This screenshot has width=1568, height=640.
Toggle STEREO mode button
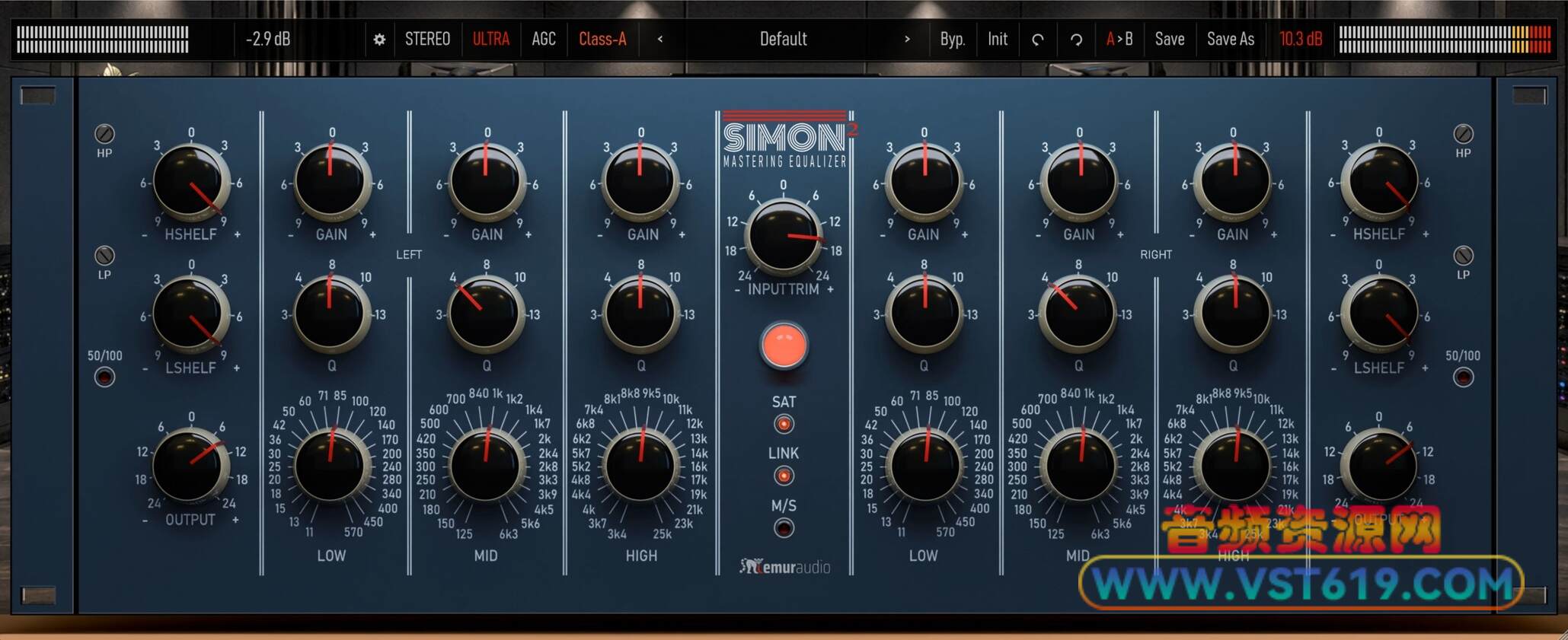click(x=427, y=39)
